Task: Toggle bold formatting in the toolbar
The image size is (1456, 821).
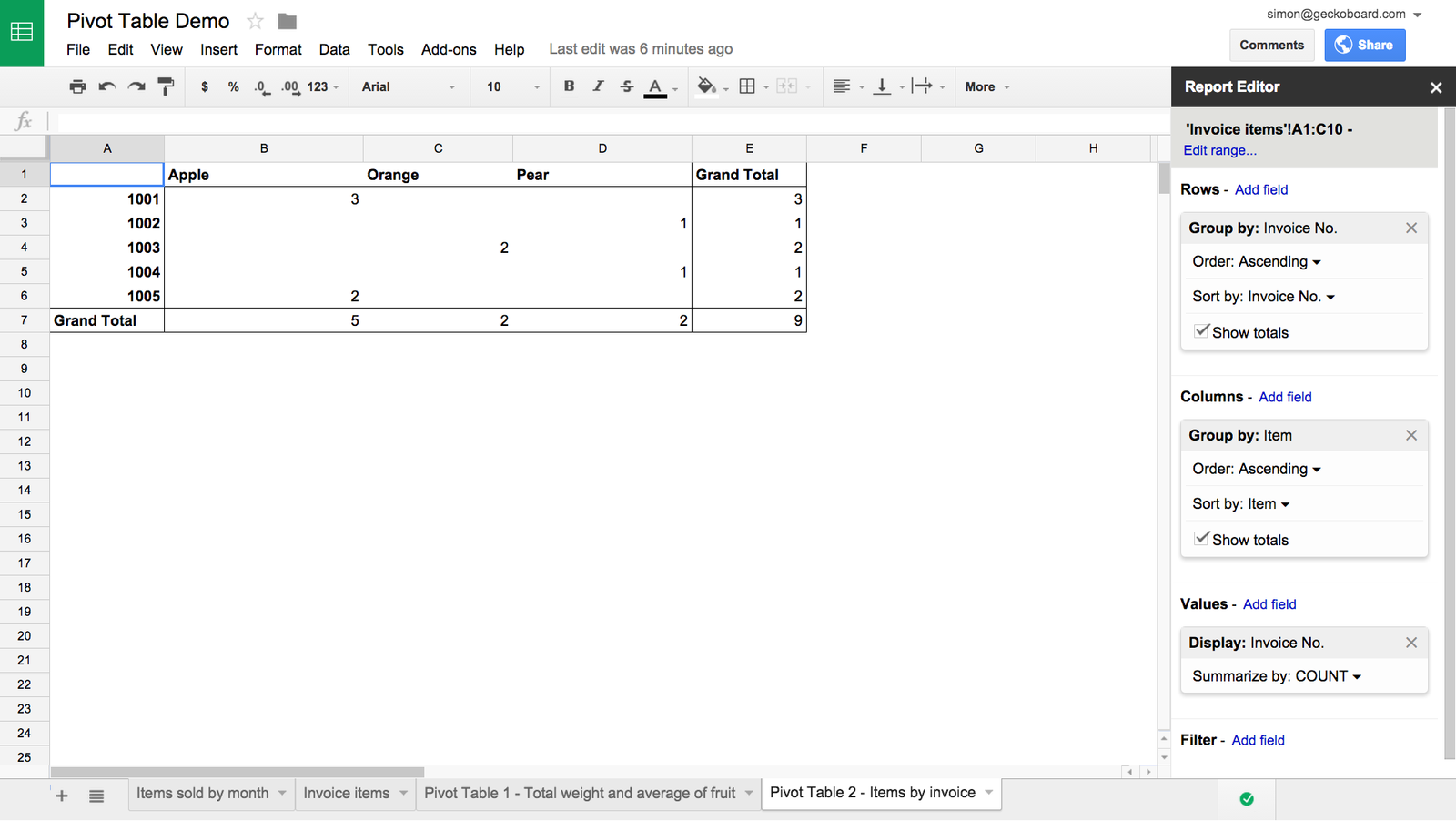Action: point(569,86)
